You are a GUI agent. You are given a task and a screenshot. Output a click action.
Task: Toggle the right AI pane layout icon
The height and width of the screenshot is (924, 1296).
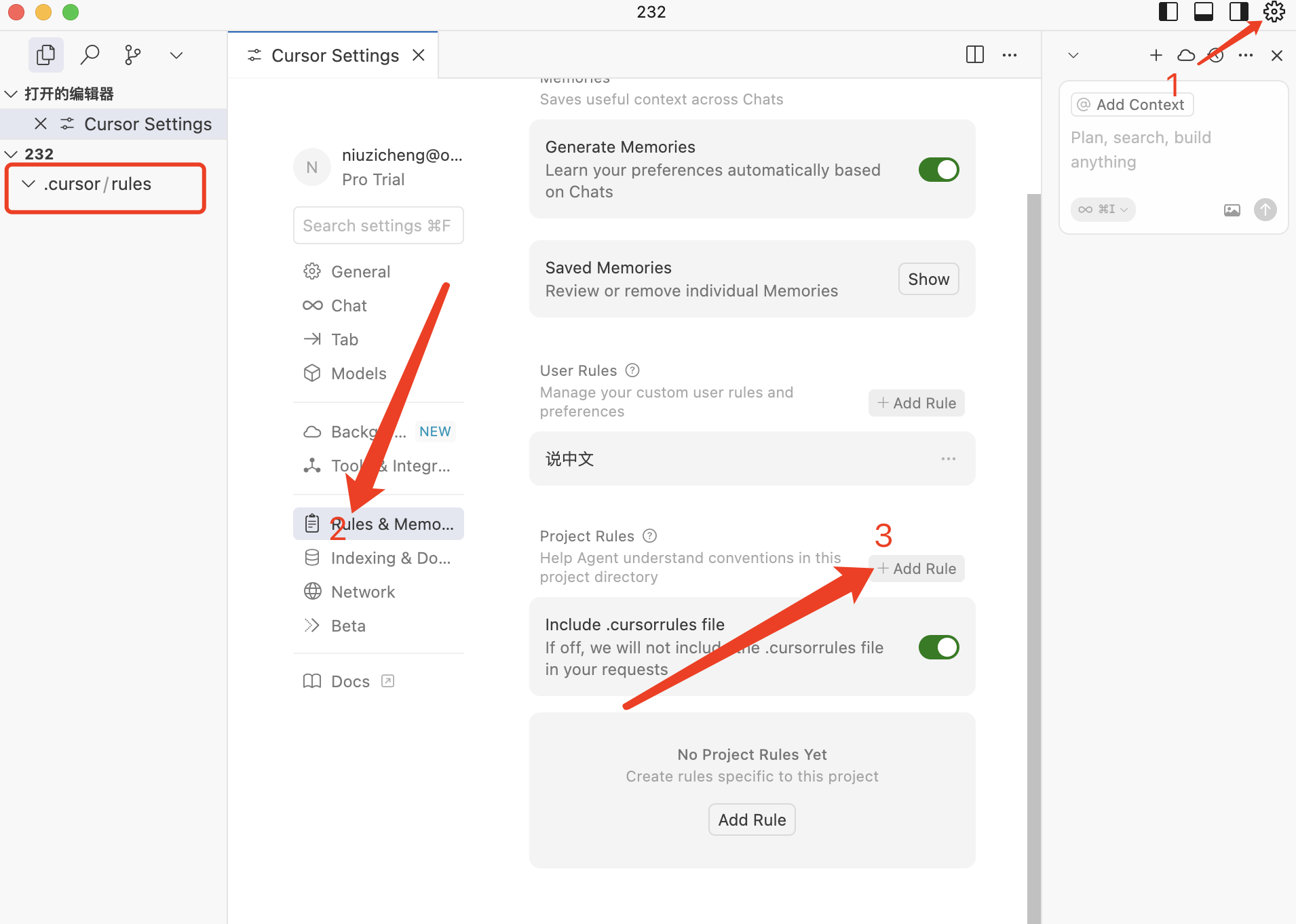(x=1239, y=12)
